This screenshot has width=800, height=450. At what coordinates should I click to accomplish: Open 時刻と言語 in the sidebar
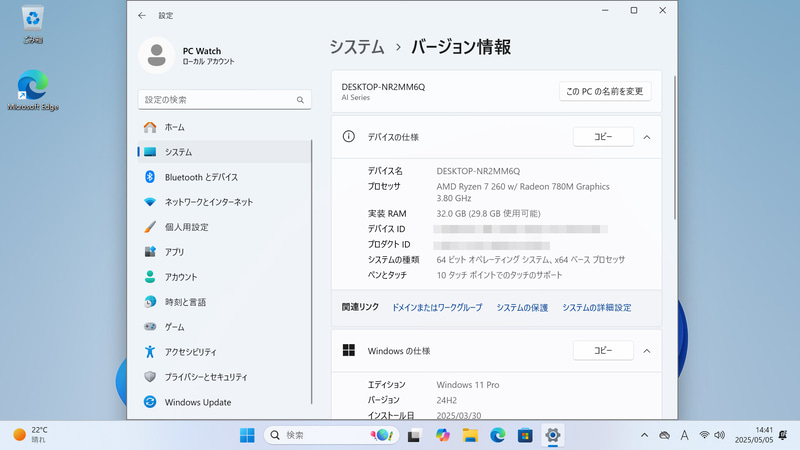click(x=224, y=302)
